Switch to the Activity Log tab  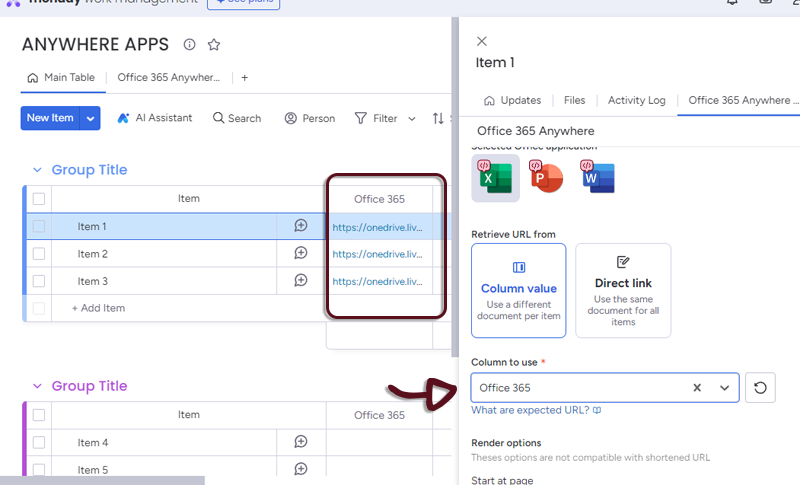point(636,101)
